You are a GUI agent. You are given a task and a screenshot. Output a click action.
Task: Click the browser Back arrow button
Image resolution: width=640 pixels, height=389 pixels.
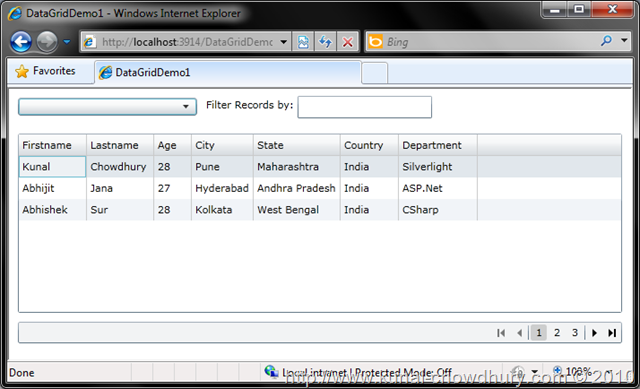(x=21, y=42)
